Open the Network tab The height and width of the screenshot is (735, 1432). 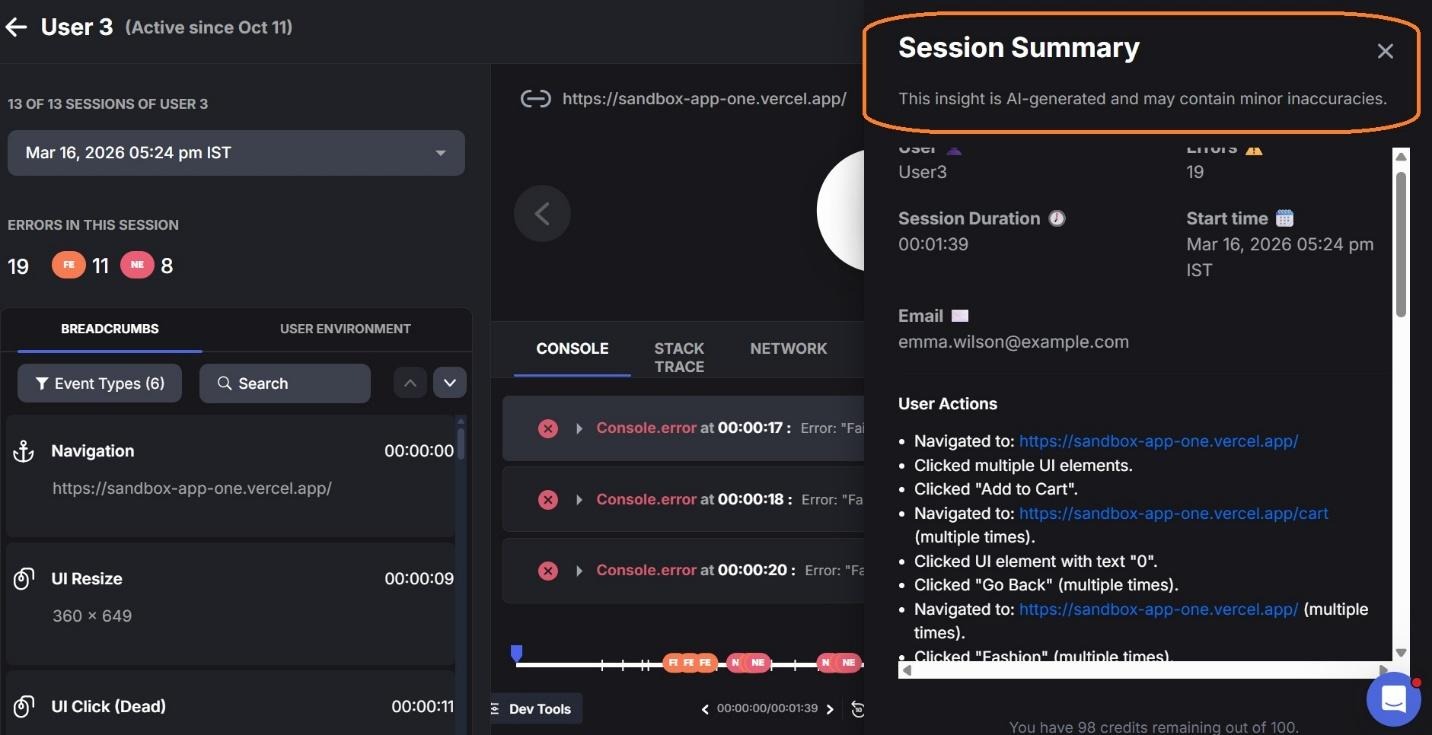coord(788,348)
